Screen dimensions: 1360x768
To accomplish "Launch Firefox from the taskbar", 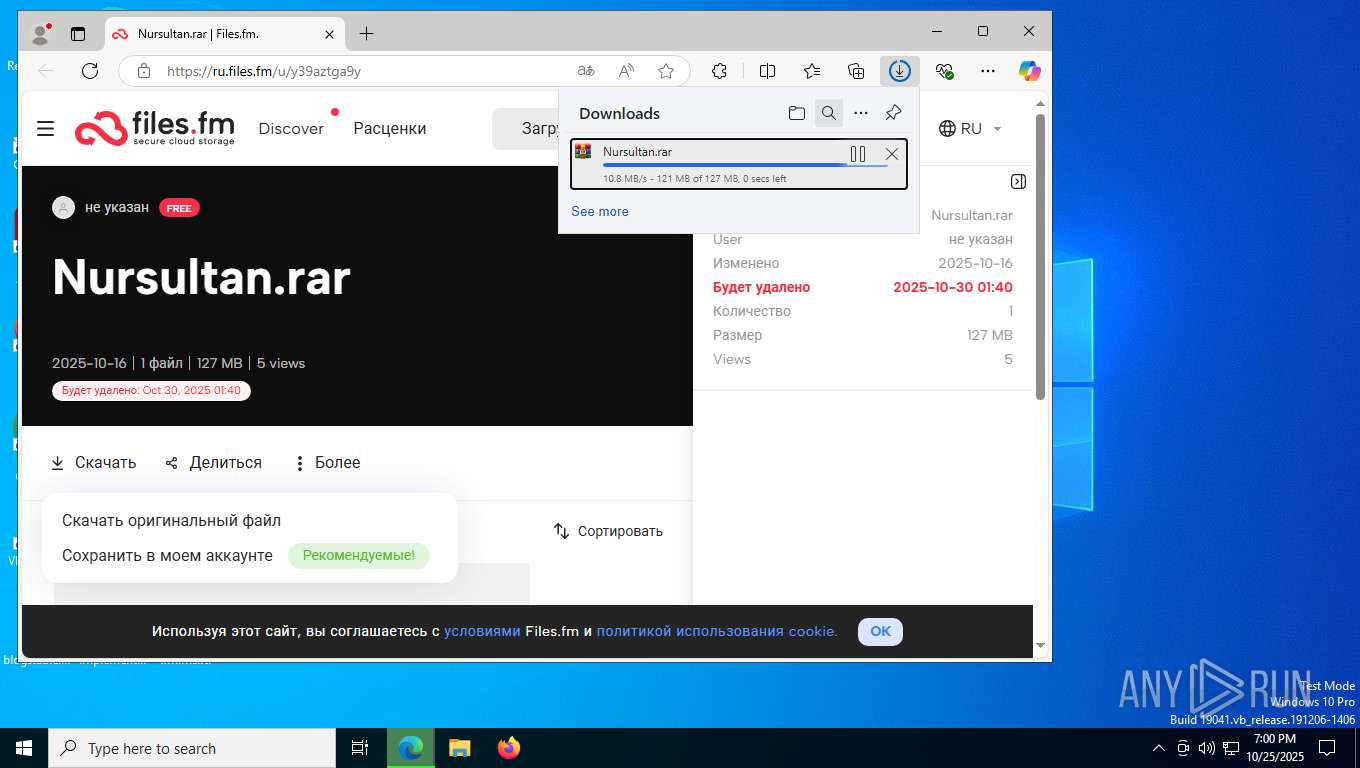I will [x=509, y=748].
